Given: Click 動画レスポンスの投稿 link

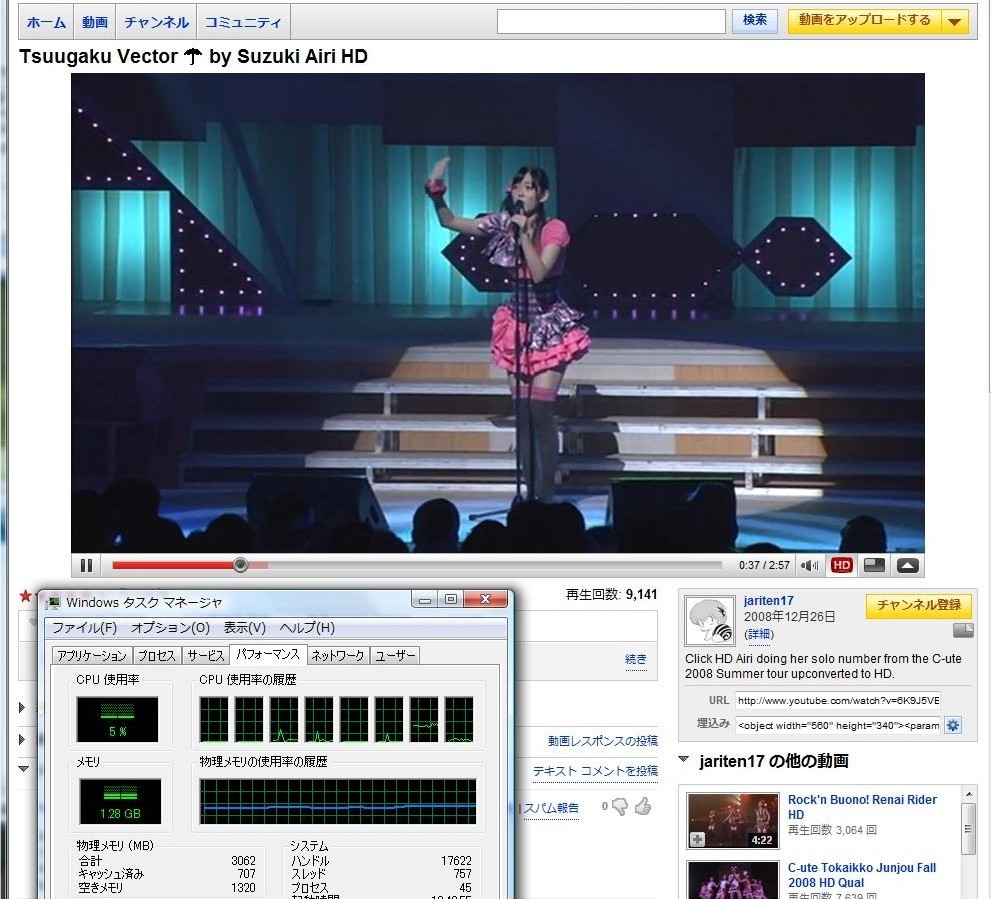Looking at the screenshot, I should 602,740.
